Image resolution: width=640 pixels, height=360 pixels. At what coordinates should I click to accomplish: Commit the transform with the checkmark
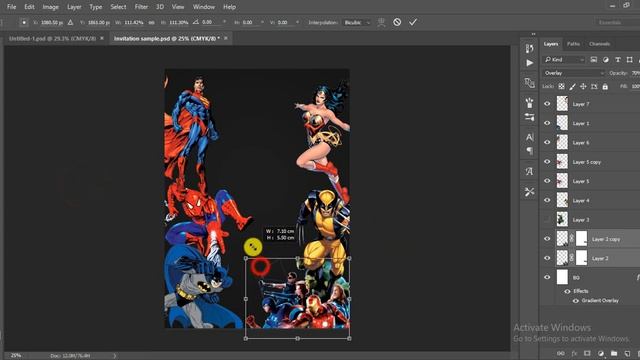click(413, 22)
